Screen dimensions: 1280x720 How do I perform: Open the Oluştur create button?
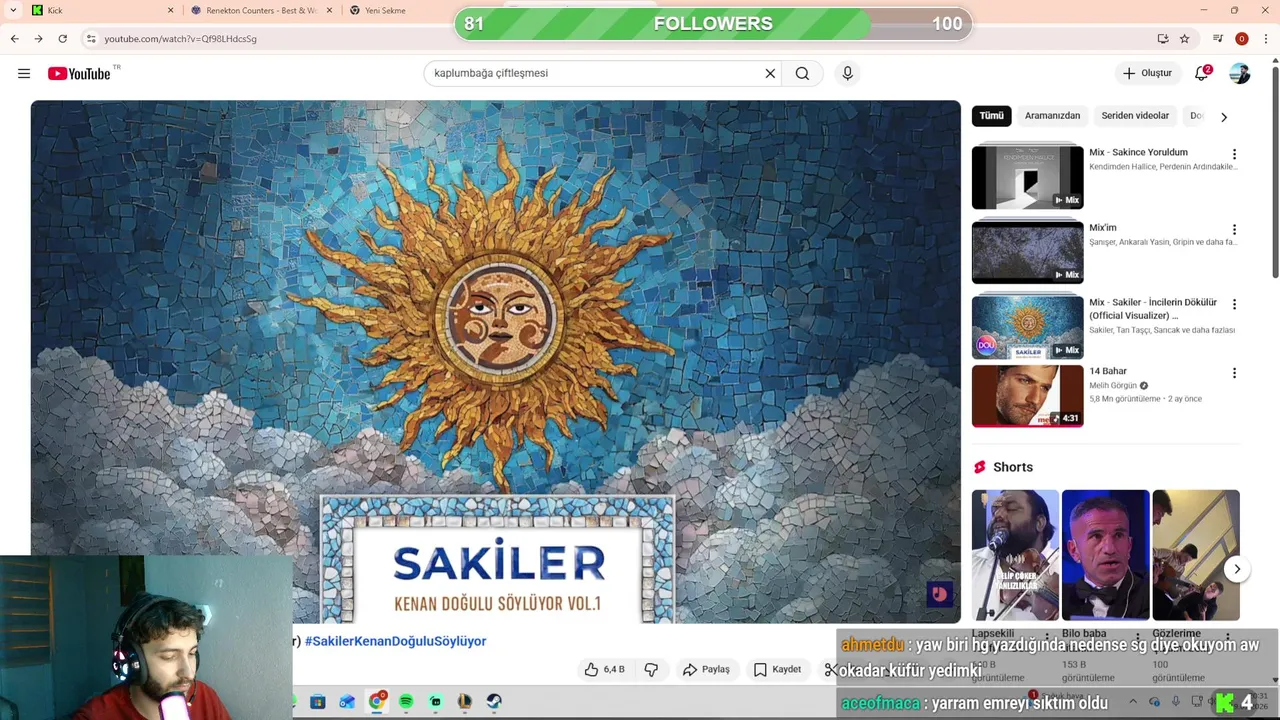tap(1147, 73)
